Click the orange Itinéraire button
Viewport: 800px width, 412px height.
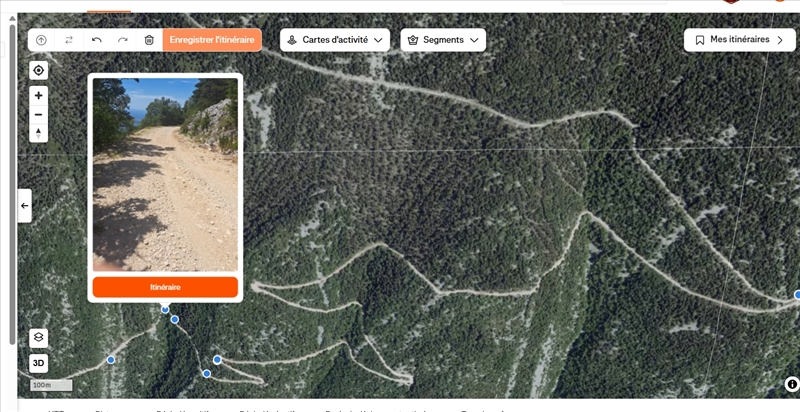(165, 287)
